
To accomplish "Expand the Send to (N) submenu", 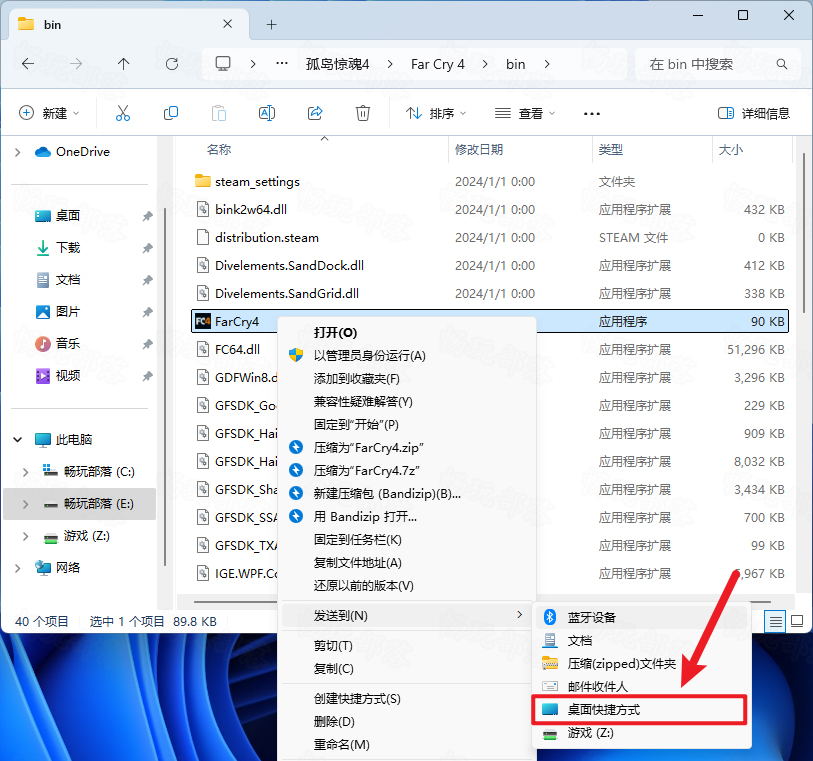I will [x=406, y=615].
